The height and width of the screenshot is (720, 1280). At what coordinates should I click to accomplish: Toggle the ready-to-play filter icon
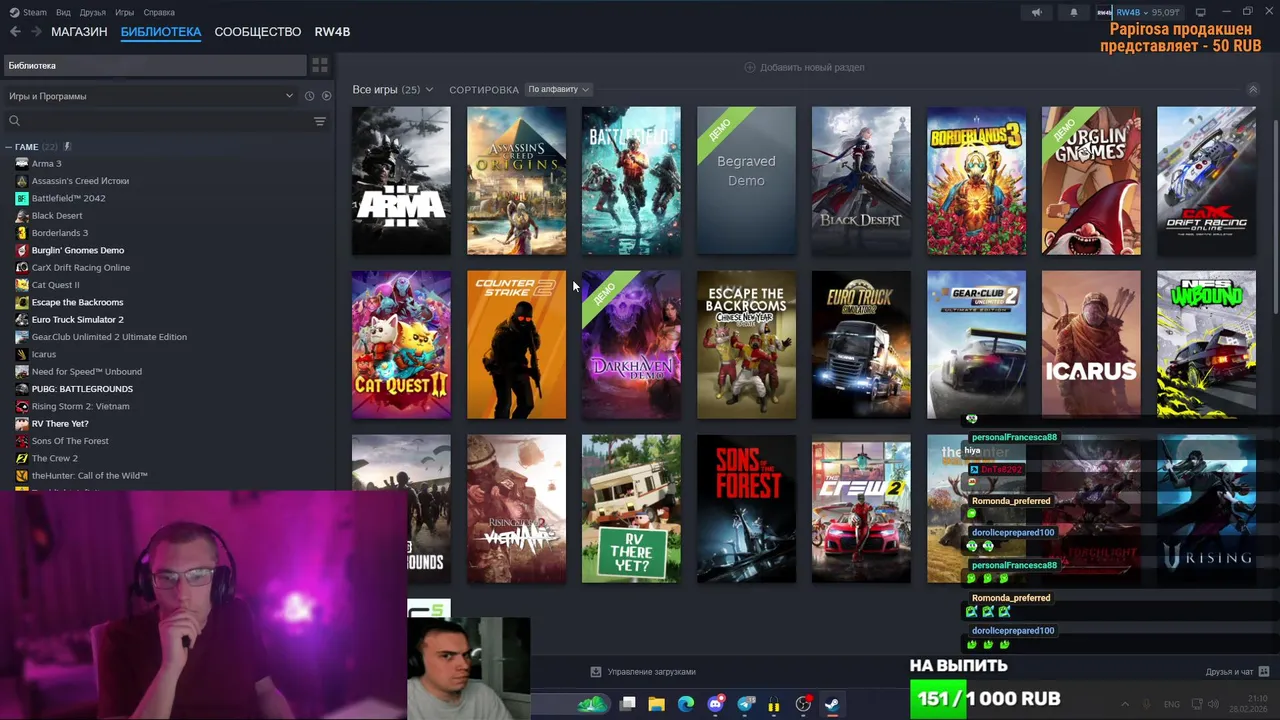326,96
